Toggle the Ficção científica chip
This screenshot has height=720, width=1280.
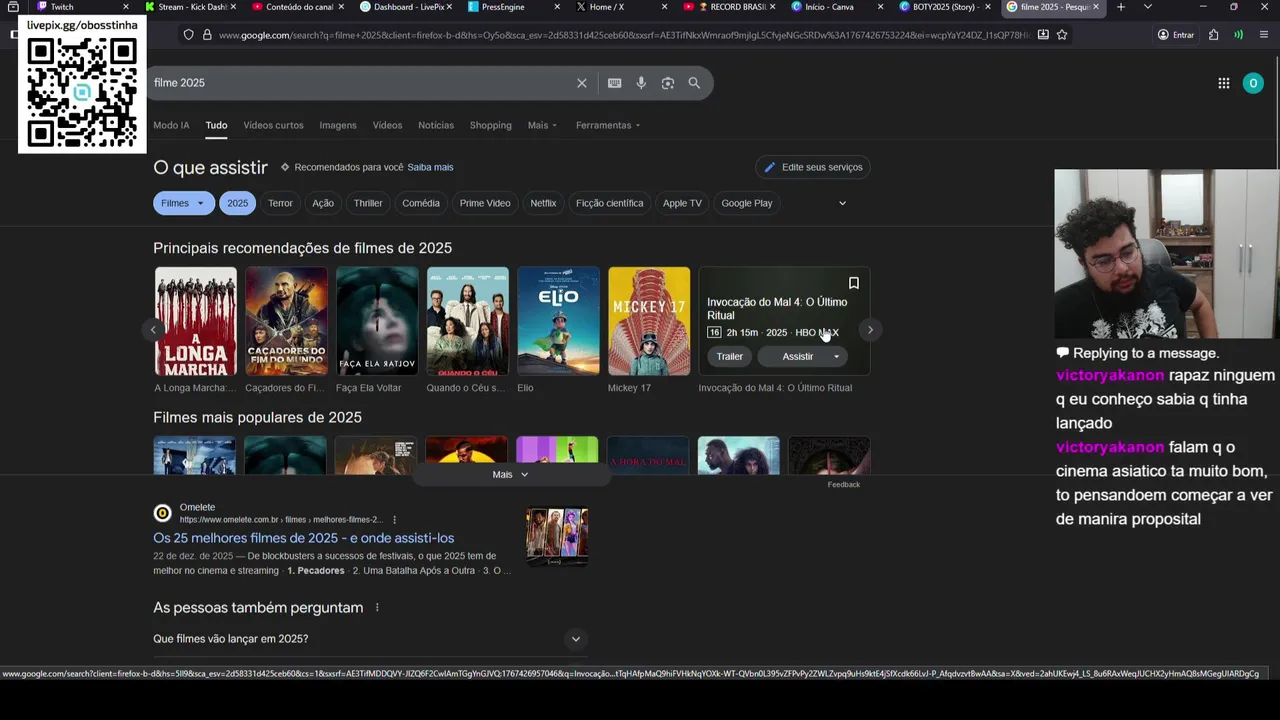610,203
